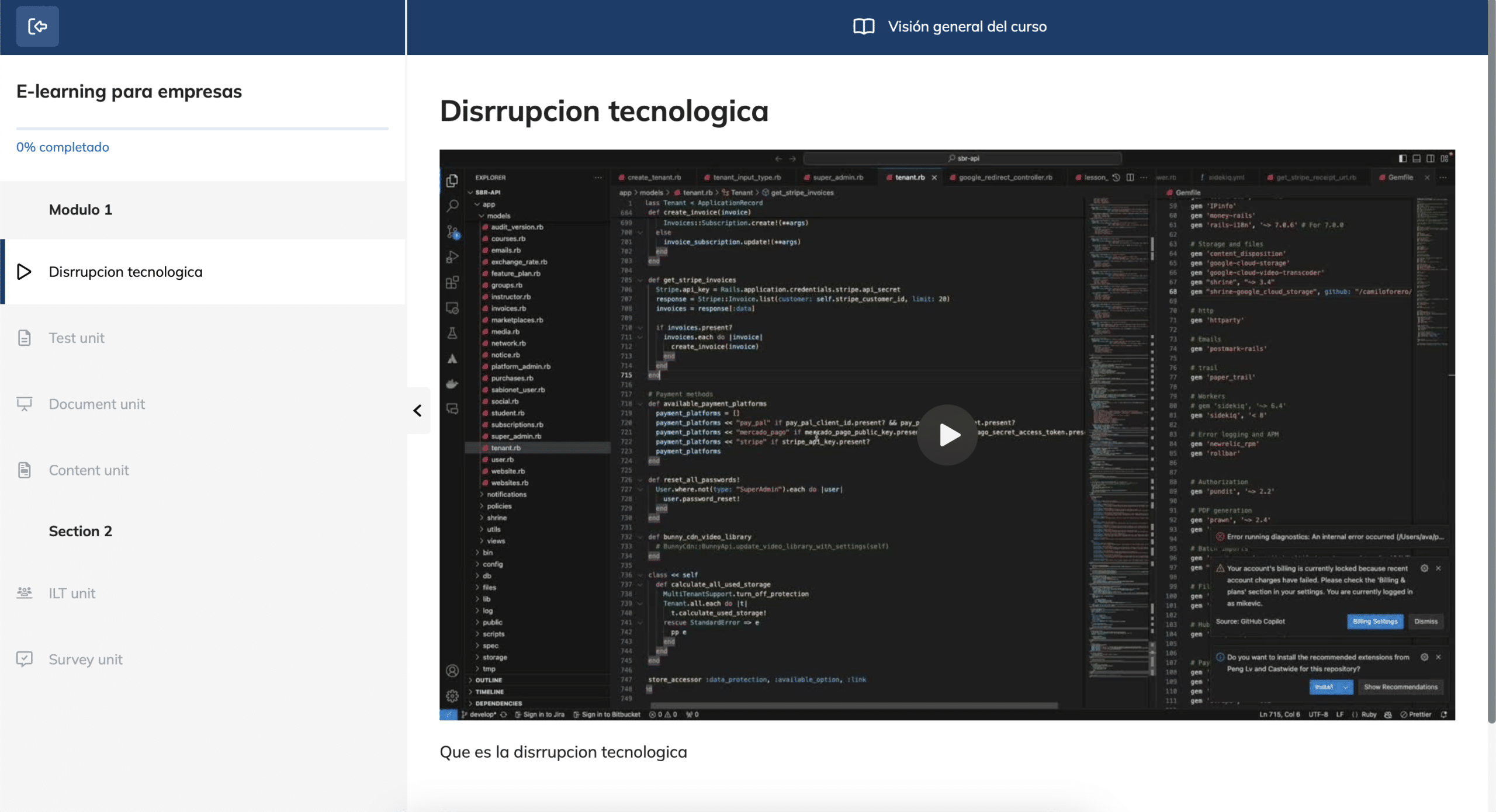Expand the Section 2 section
This screenshot has height=812, width=1496.
(80, 531)
